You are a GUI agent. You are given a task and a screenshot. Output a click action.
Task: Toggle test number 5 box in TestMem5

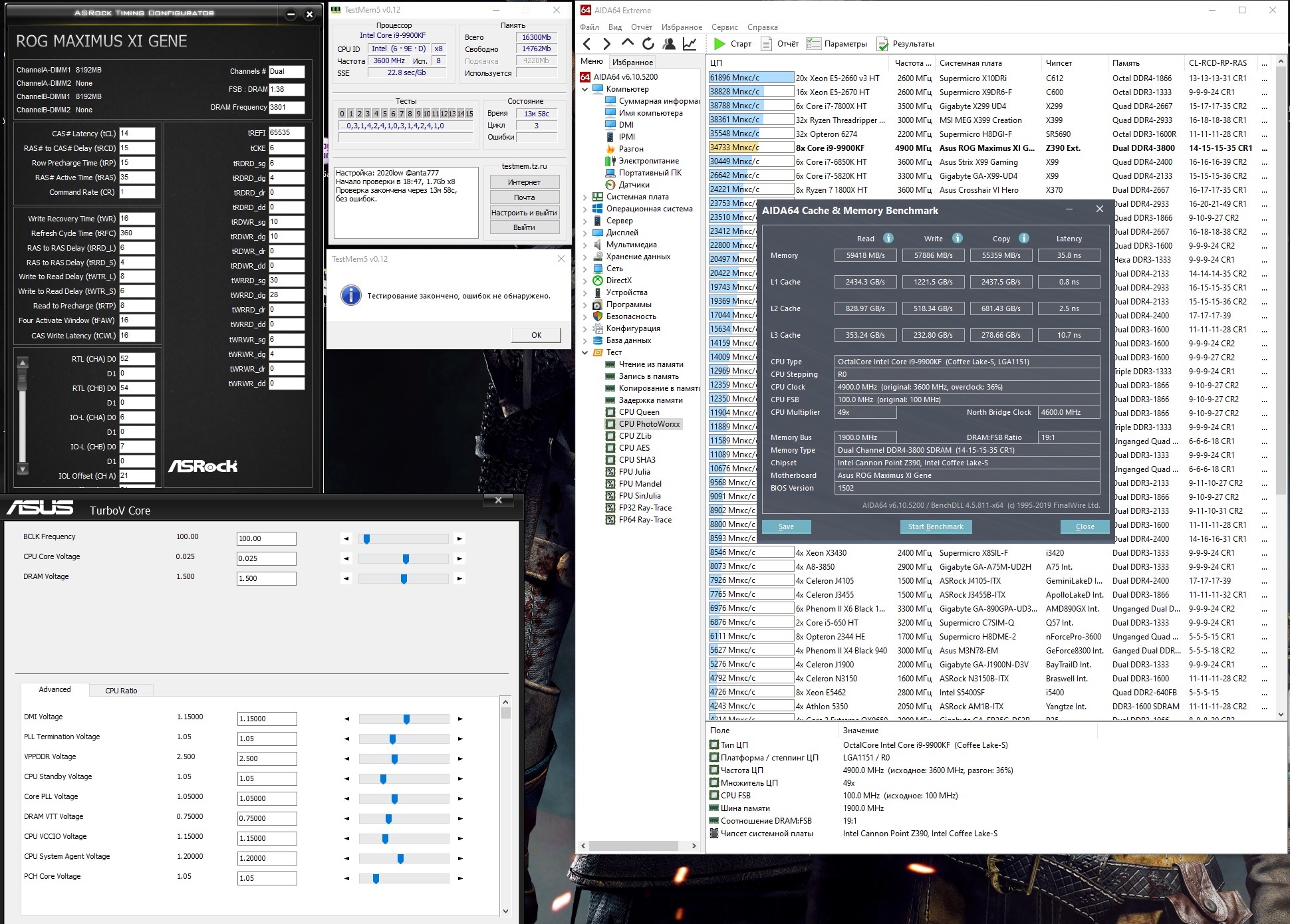(384, 114)
